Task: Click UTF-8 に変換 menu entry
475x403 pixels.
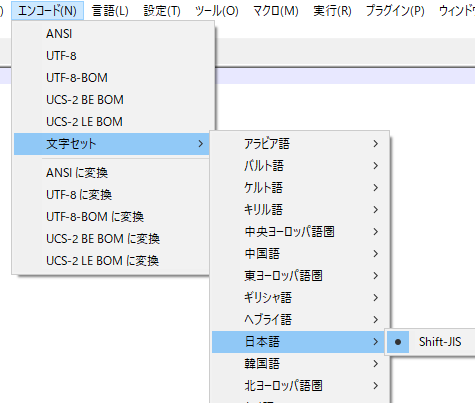Action: point(112,195)
